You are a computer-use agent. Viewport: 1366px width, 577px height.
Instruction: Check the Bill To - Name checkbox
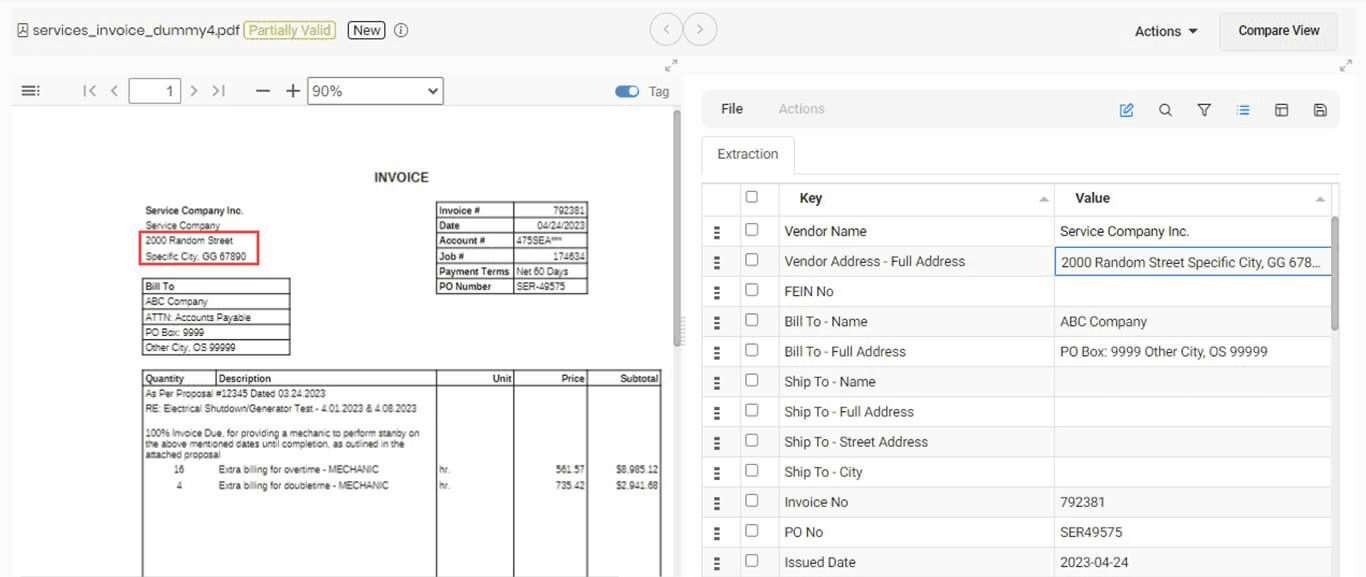(752, 320)
